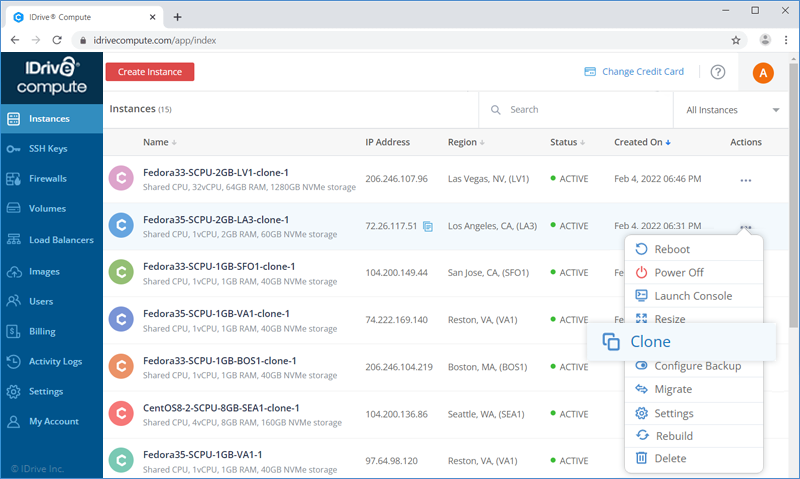The image size is (800, 479).
Task: Open instance Fedora35-SCPU-1GB-VA1-1
Action: point(203,455)
